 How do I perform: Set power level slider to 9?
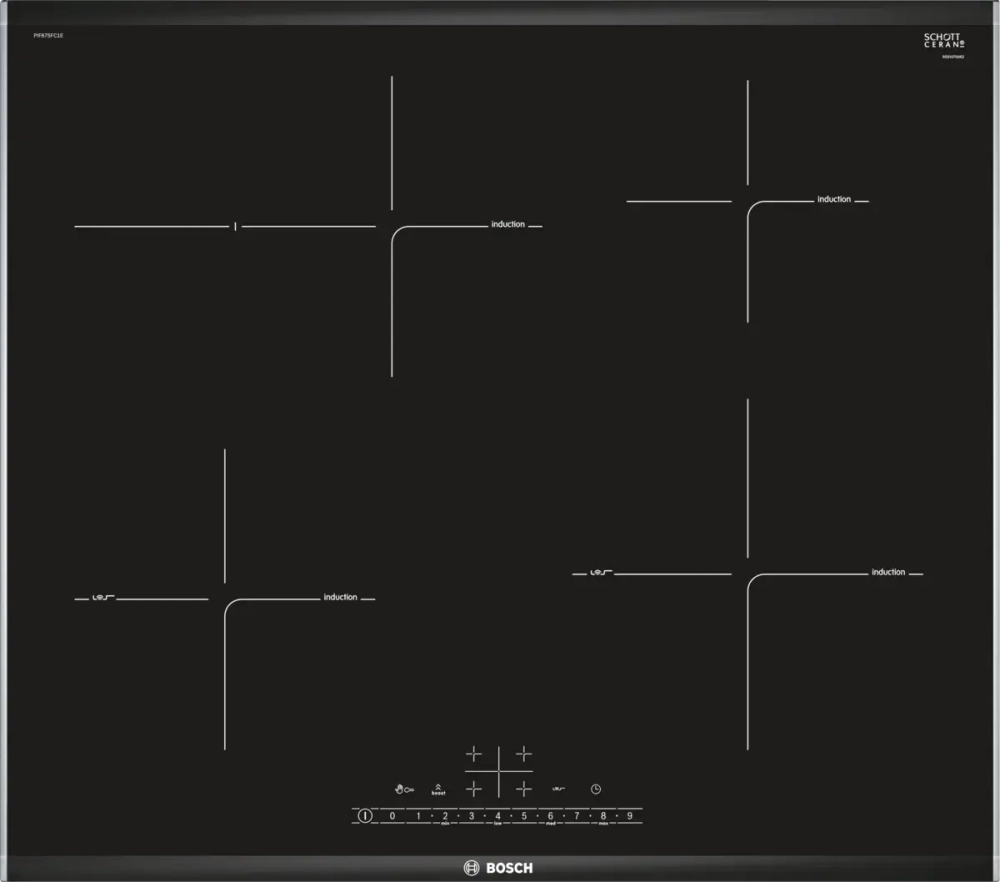pos(629,816)
